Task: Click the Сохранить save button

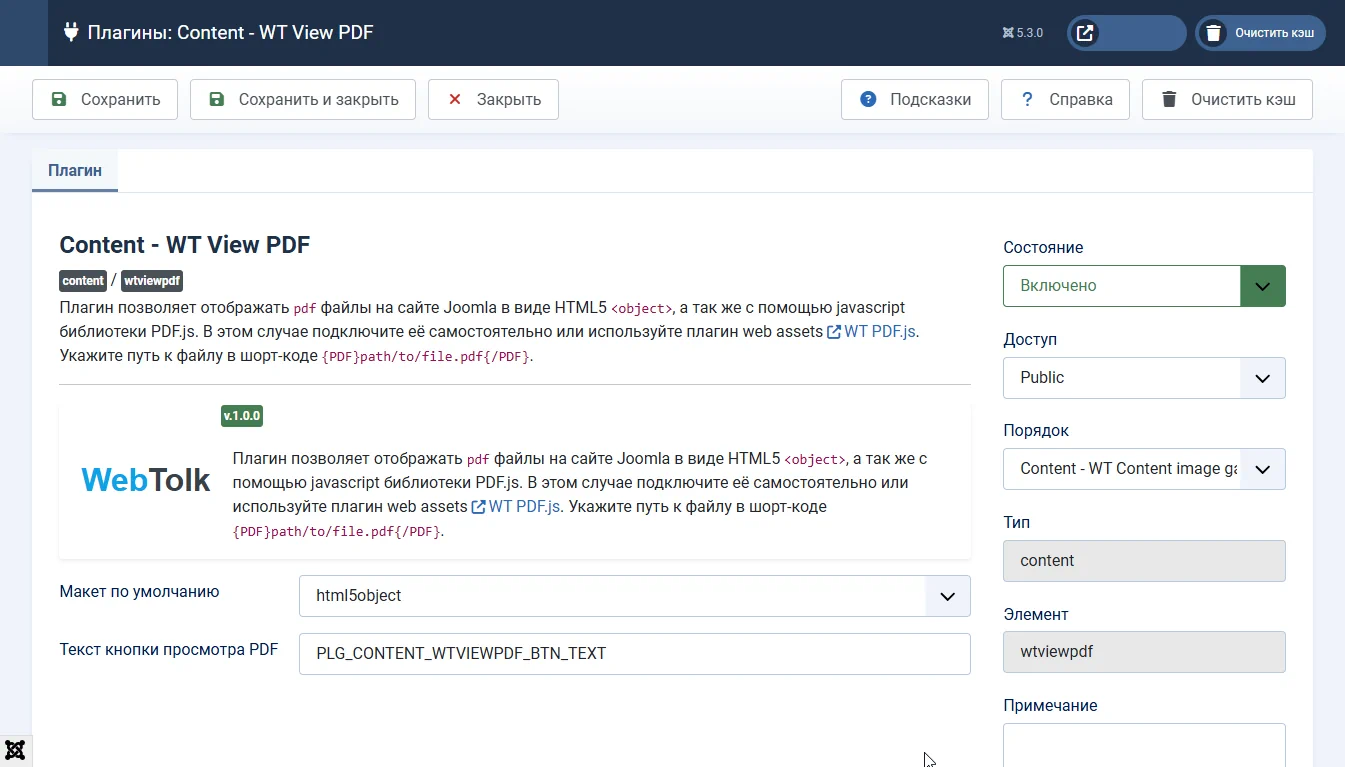Action: pos(105,100)
